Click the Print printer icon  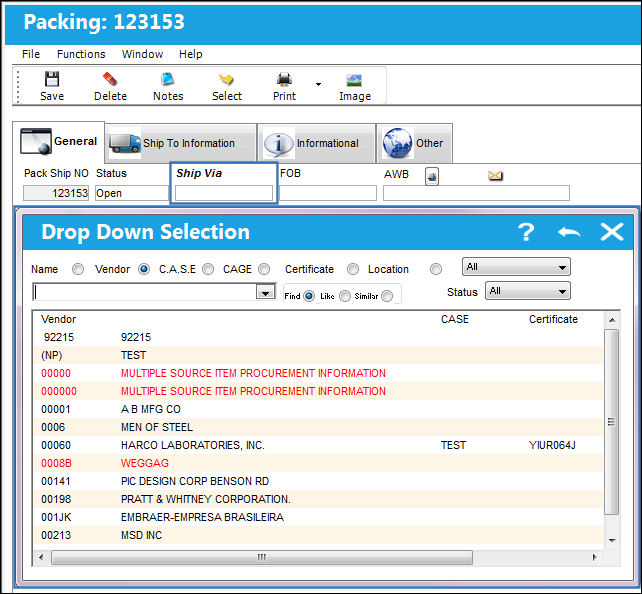coord(284,79)
